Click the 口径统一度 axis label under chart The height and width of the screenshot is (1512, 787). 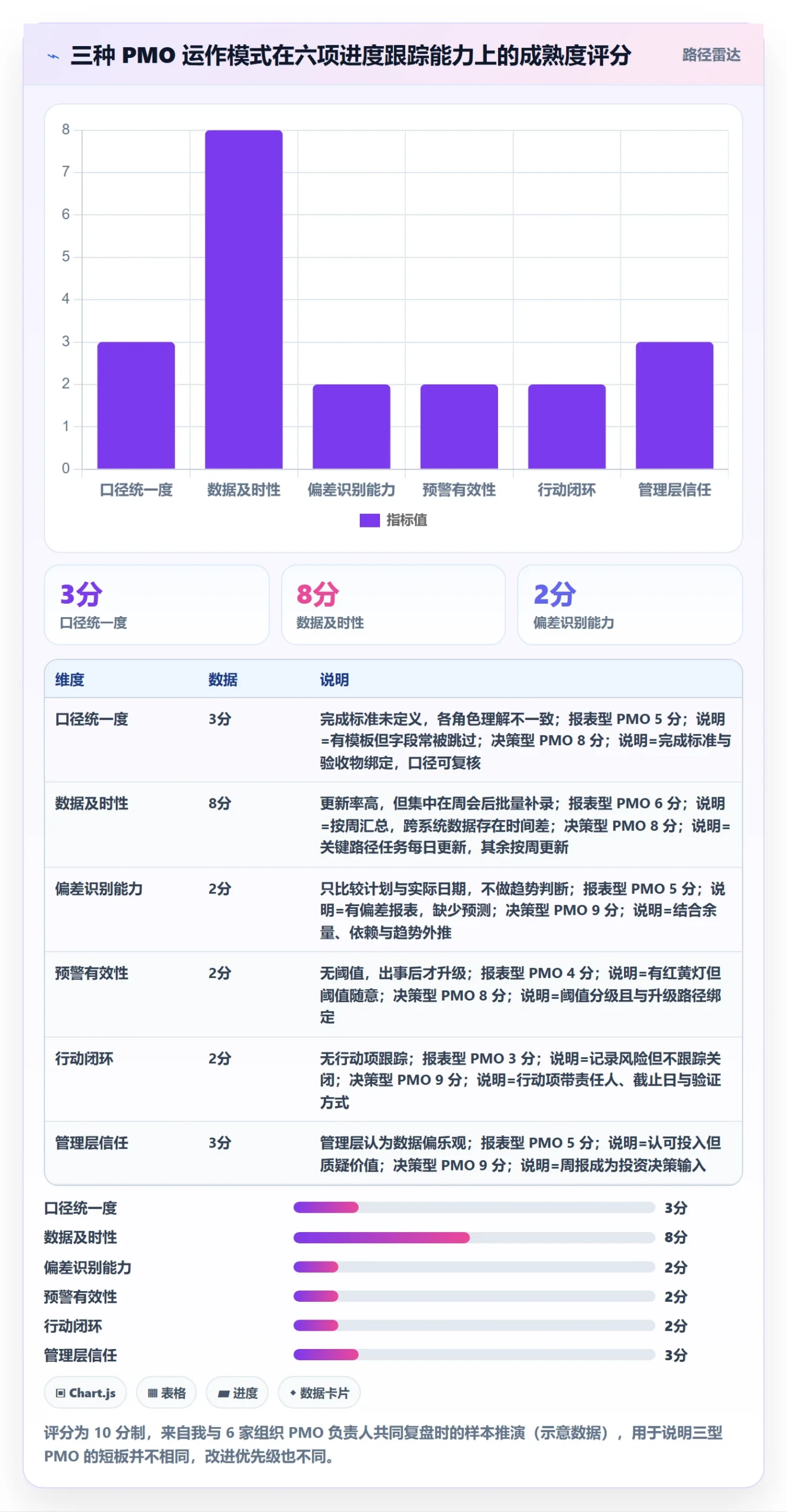136,490
